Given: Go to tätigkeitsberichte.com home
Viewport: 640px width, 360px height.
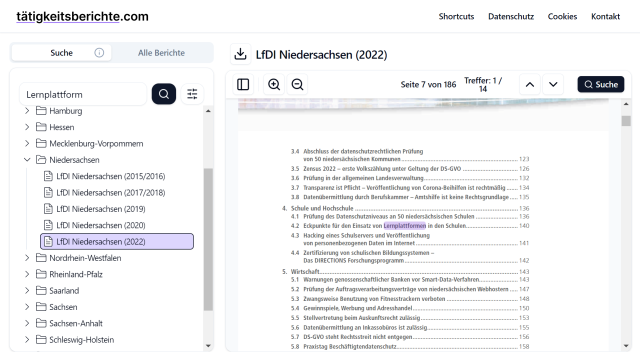Looking at the screenshot, I should point(82,16).
